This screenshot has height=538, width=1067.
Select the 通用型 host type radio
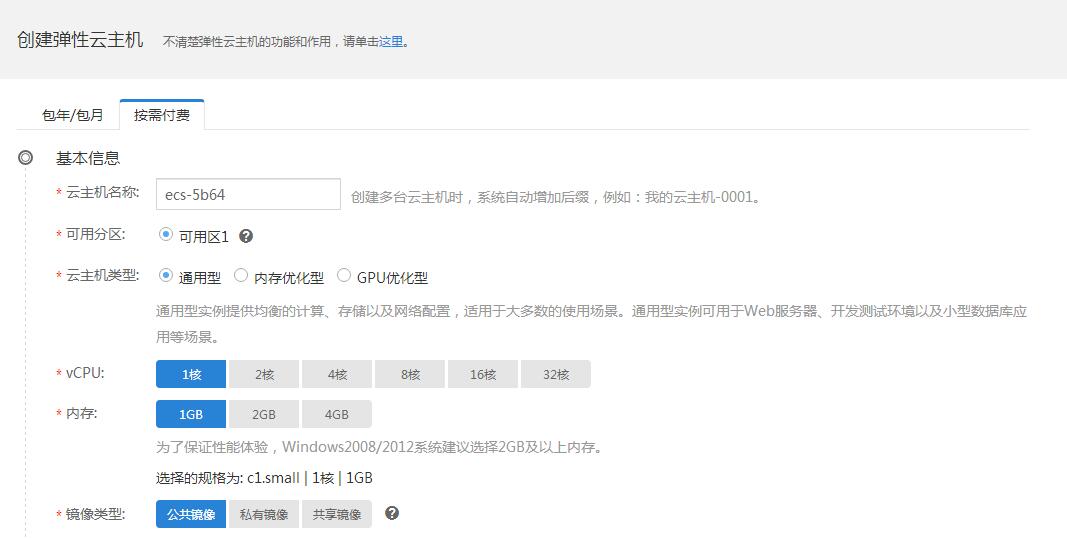(x=165, y=275)
